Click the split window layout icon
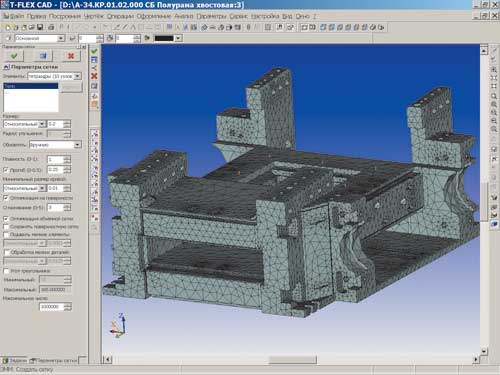500x375 pixels. 313,27
